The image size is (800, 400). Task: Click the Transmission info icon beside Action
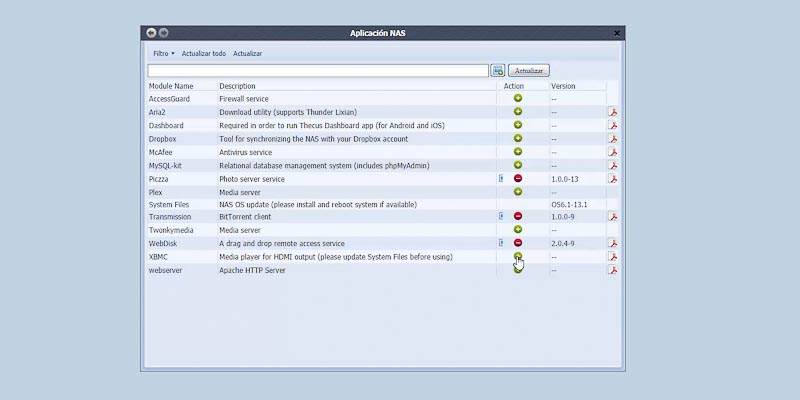pyautogui.click(x=501, y=216)
